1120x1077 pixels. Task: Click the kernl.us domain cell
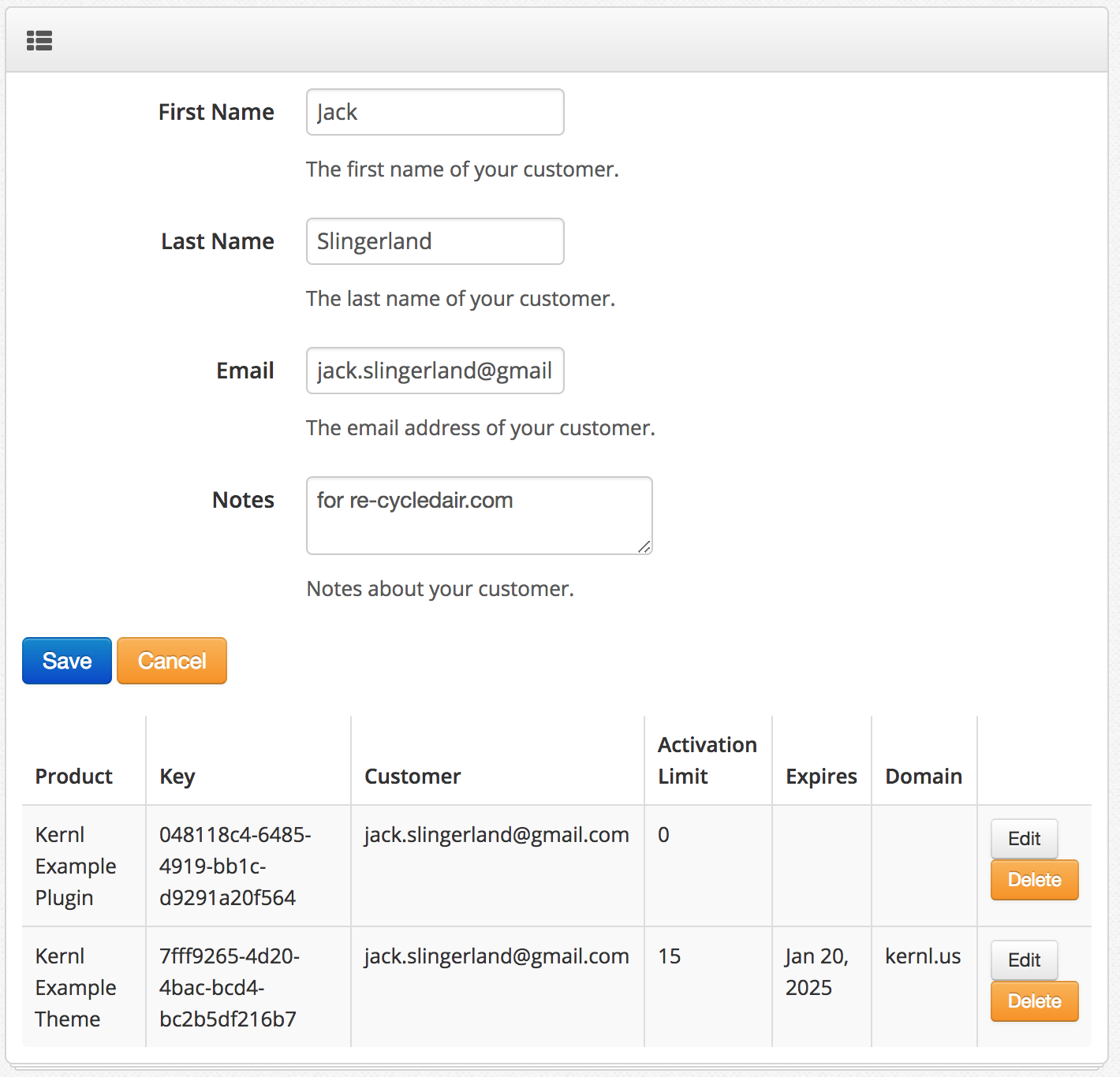click(x=923, y=956)
